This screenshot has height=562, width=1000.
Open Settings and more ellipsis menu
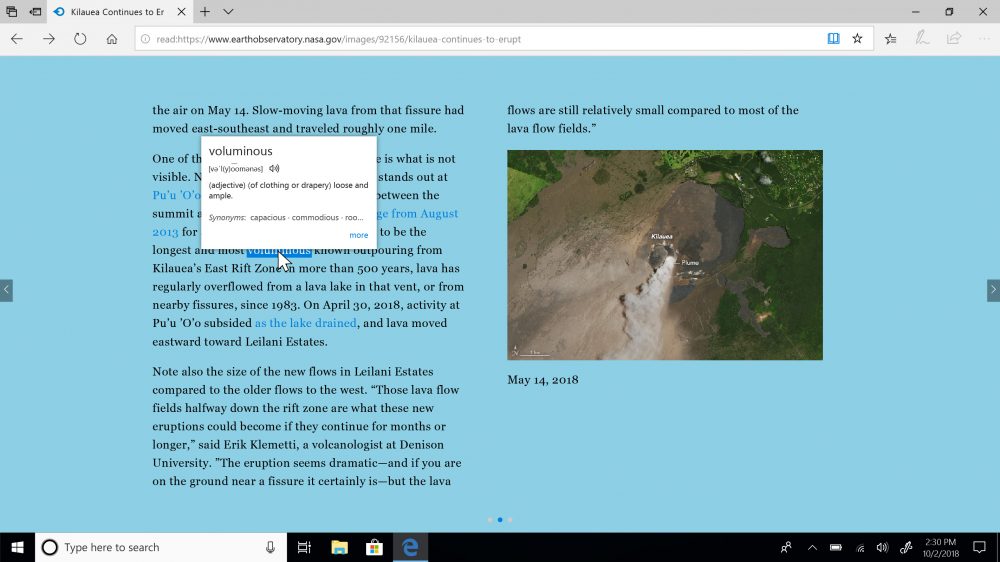[x=983, y=39]
